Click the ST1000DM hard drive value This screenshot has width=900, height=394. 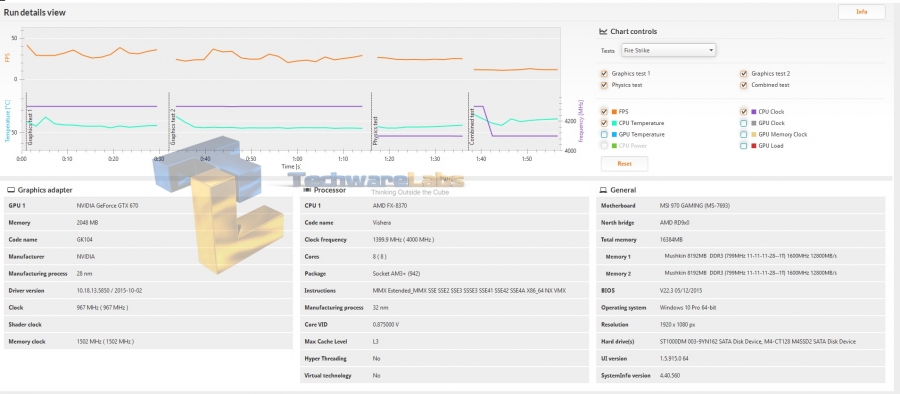758,342
